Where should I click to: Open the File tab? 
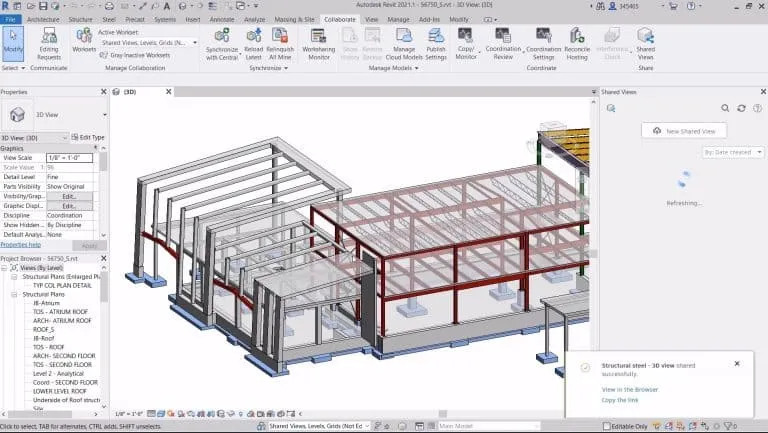[10, 20]
